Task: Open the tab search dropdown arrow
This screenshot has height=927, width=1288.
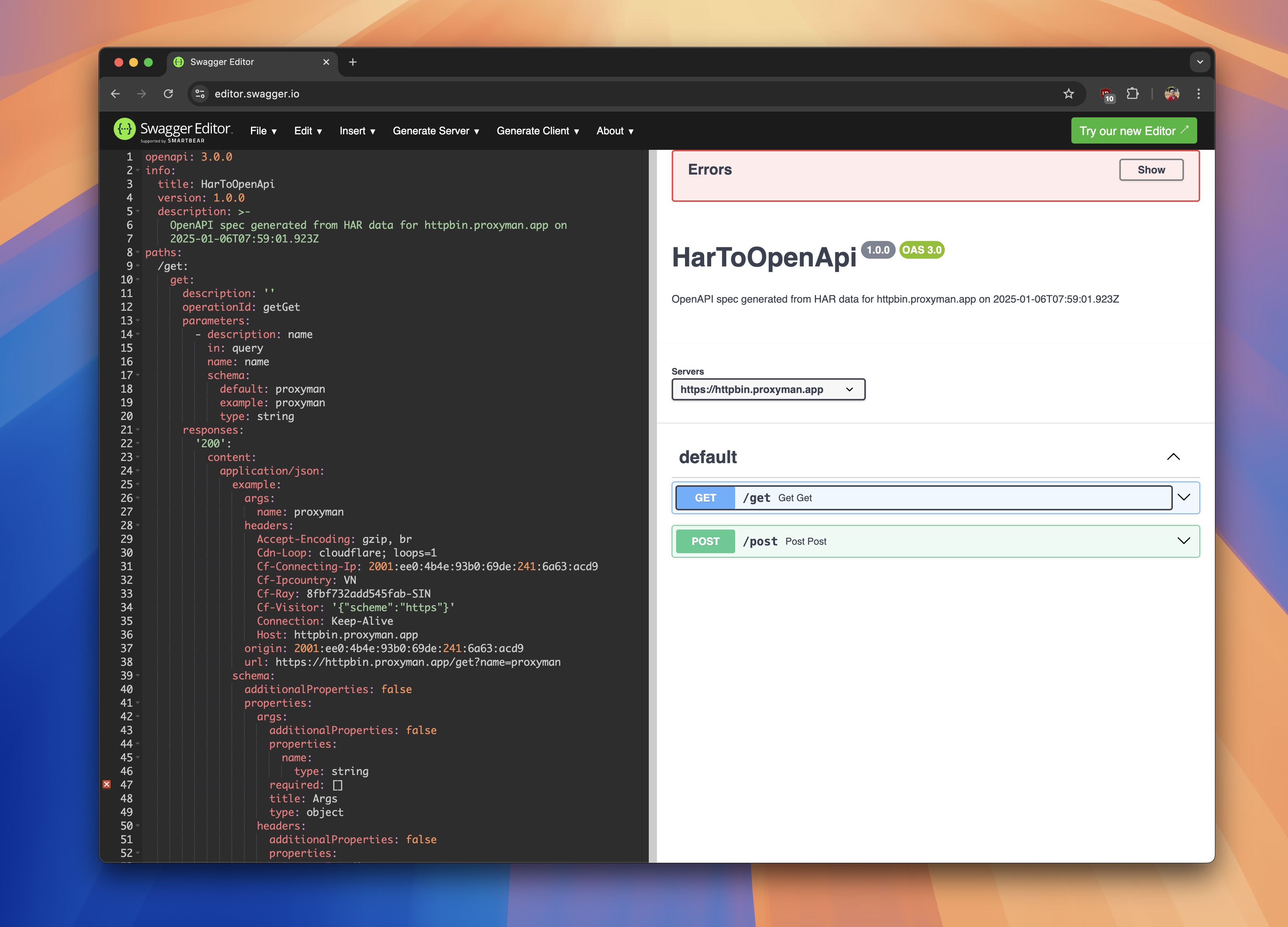Action: [x=1199, y=62]
